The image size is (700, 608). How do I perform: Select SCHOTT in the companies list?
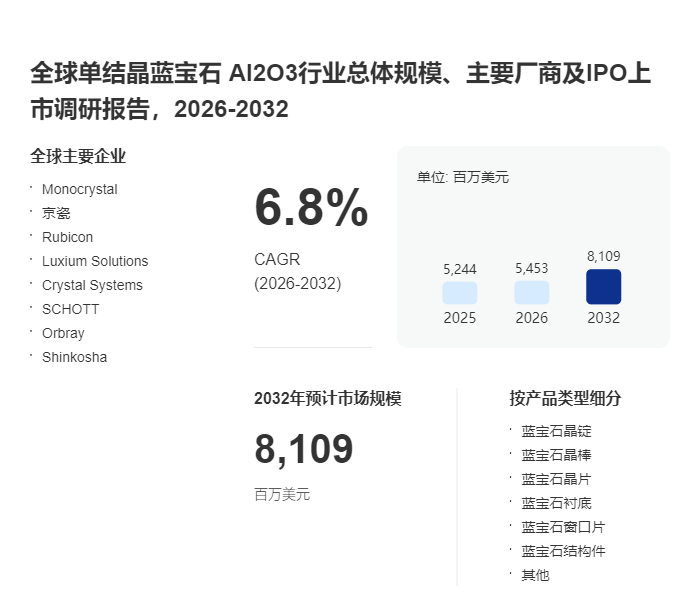(x=71, y=309)
